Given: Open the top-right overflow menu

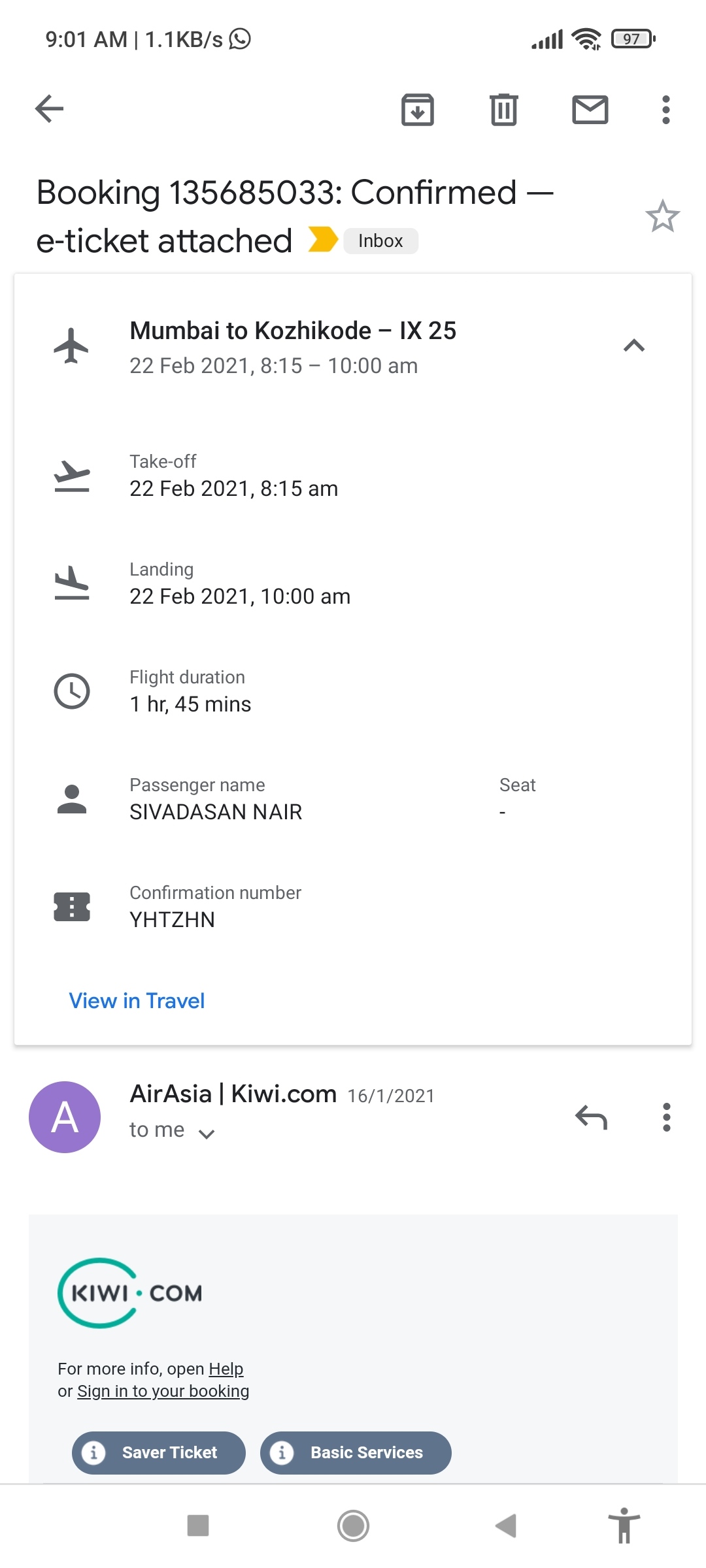Looking at the screenshot, I should [x=665, y=109].
